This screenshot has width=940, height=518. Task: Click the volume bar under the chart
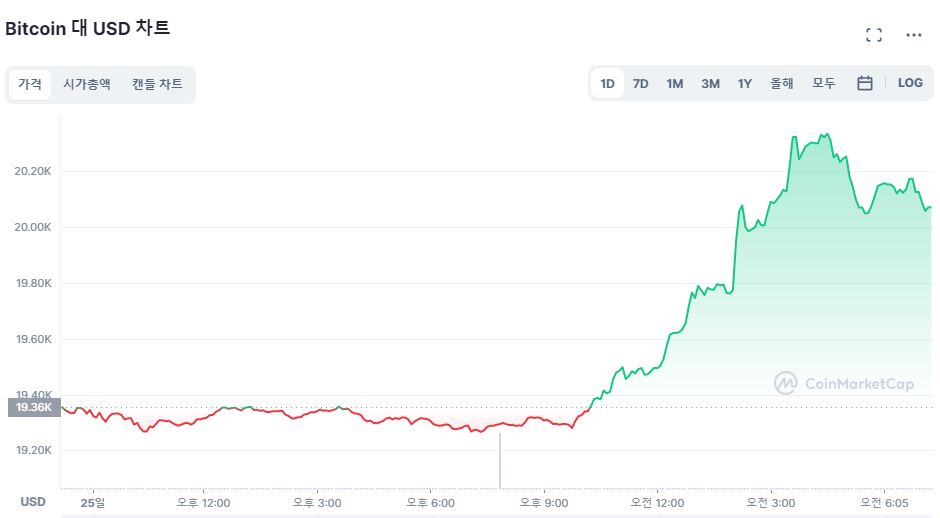coord(499,460)
